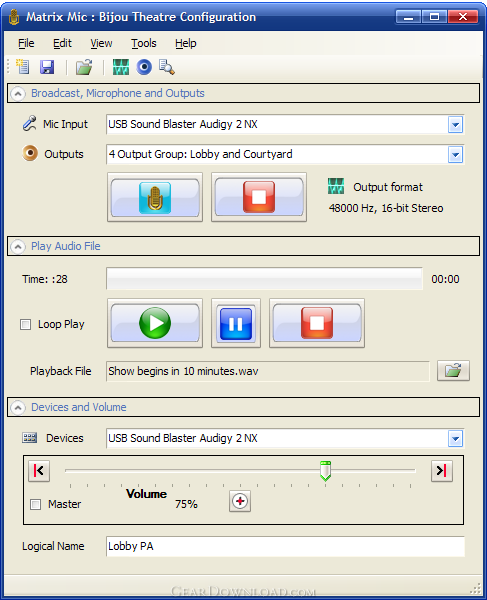The width and height of the screenshot is (487, 600).
Task: Click the volume slider thumb at 75%
Action: pos(326,471)
